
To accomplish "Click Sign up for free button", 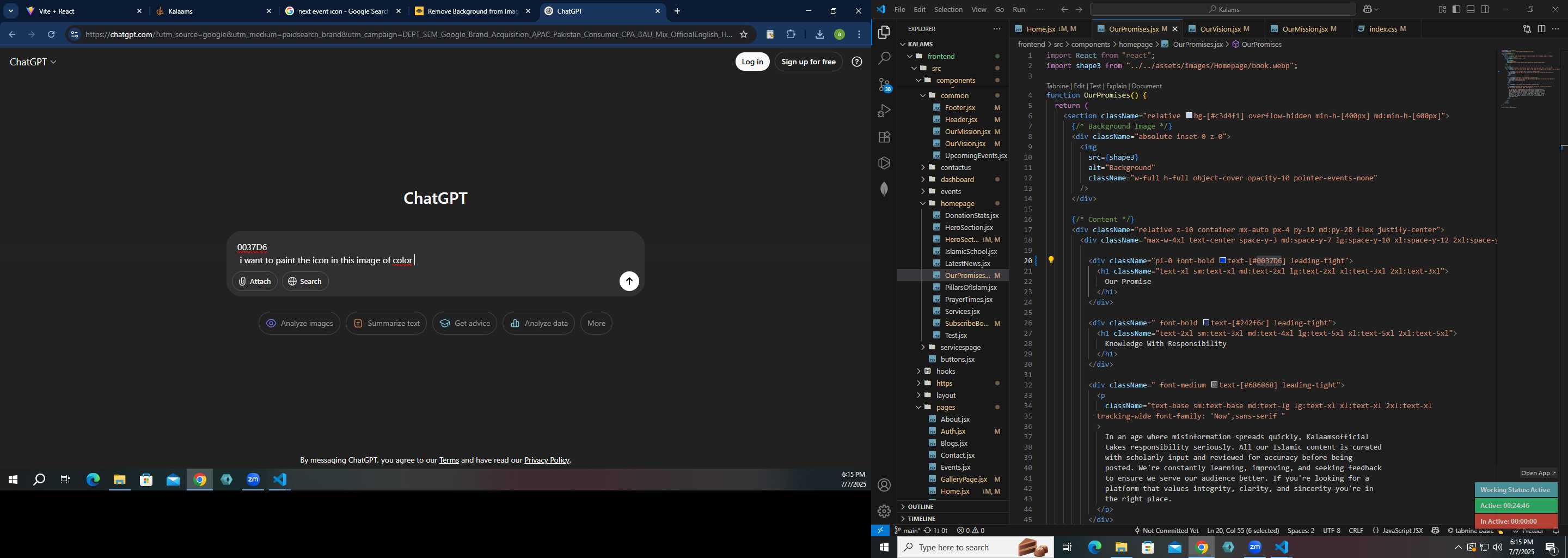I will point(808,62).
